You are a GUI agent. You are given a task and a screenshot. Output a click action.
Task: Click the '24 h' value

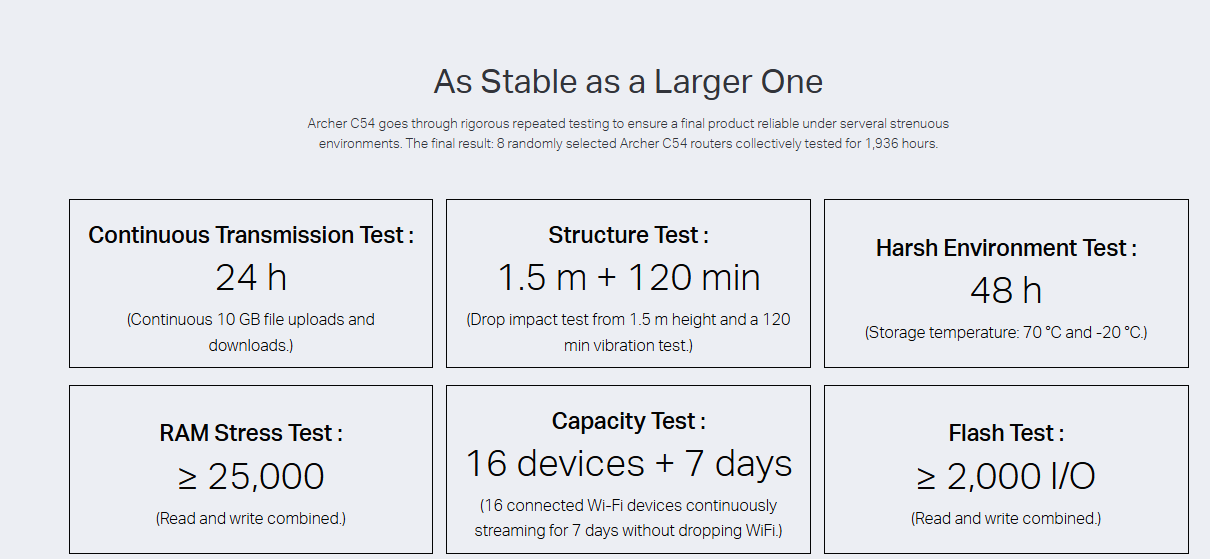[x=251, y=277]
